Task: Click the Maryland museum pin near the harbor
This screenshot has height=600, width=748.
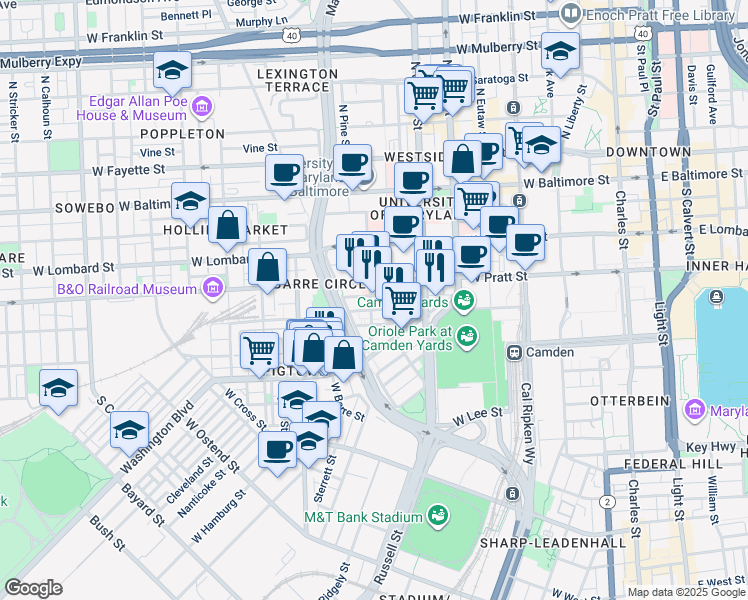Action: coord(694,410)
